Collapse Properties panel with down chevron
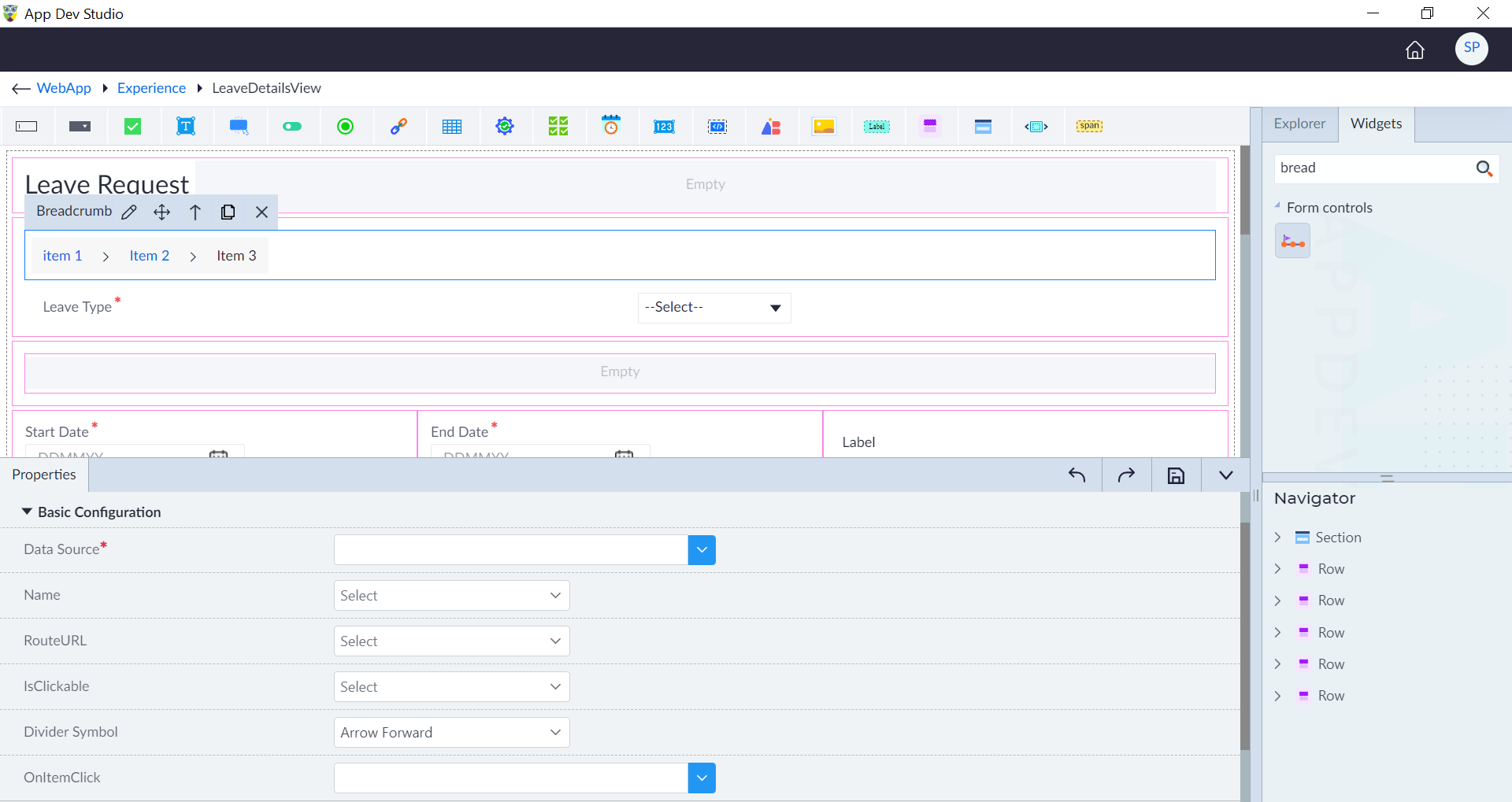Image resolution: width=1512 pixels, height=802 pixels. coord(1225,475)
